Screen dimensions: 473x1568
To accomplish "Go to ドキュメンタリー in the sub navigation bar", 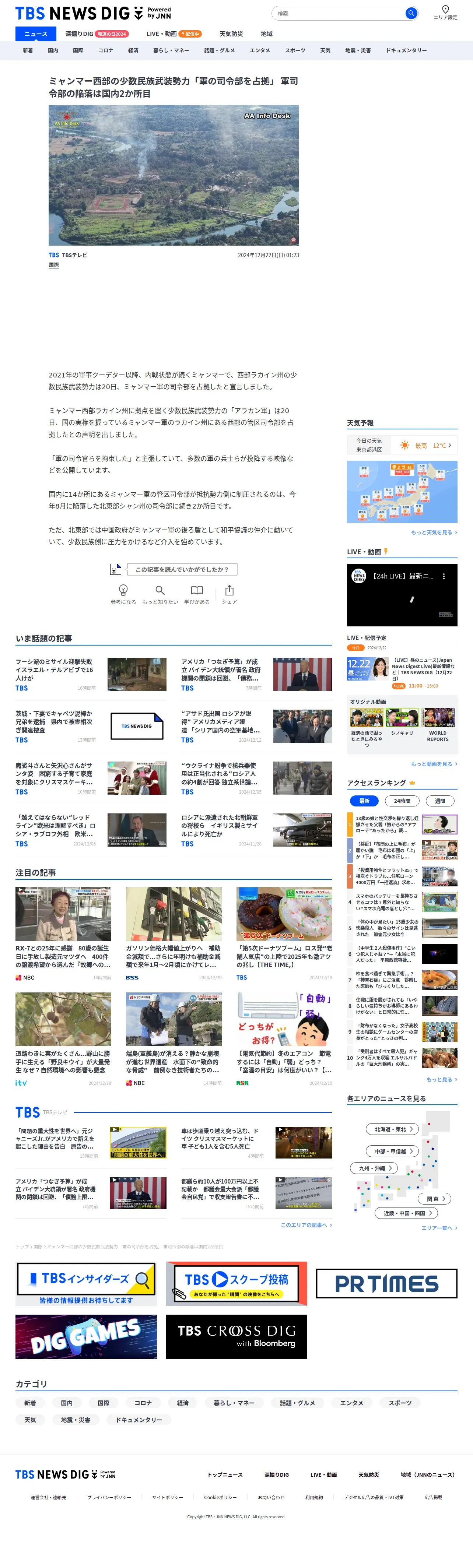I will [x=406, y=50].
